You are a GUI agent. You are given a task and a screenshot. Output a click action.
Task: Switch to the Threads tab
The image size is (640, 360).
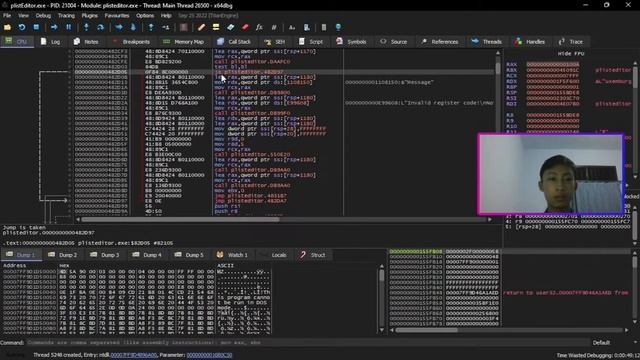[x=487, y=42]
